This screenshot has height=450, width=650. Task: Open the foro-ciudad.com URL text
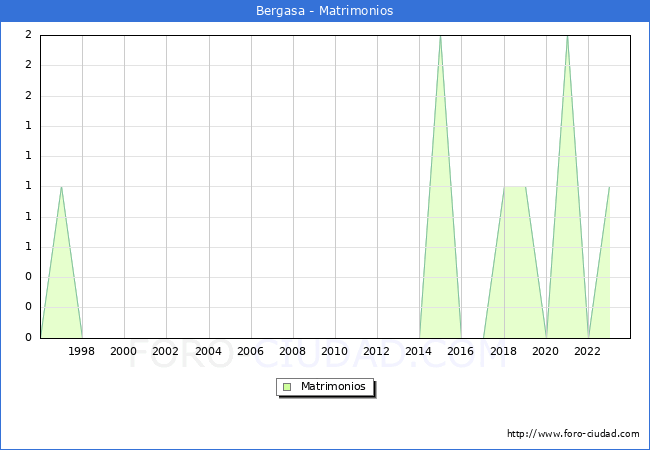[573, 434]
